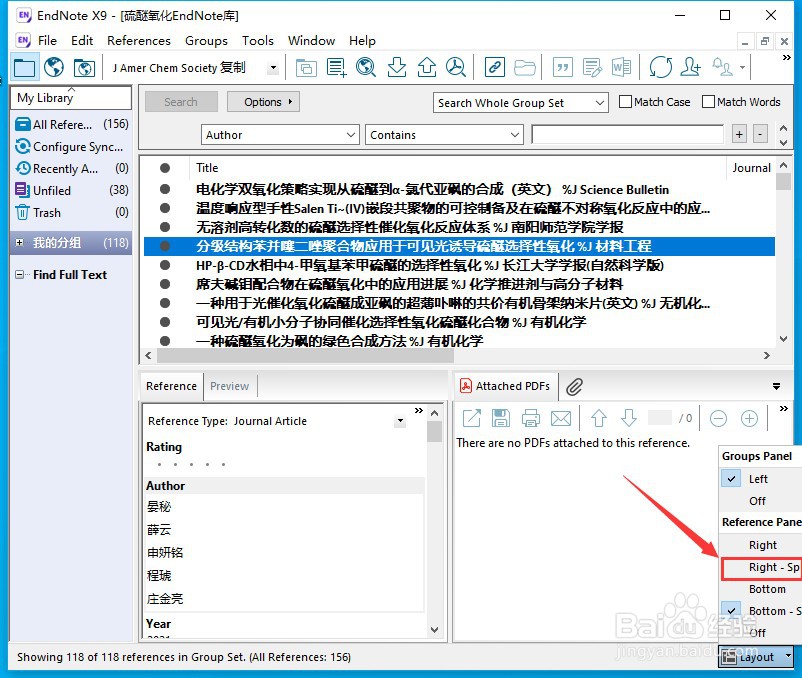Click reference list vertical scrollbar thumb
Image resolution: width=802 pixels, height=678 pixels.
point(783,182)
